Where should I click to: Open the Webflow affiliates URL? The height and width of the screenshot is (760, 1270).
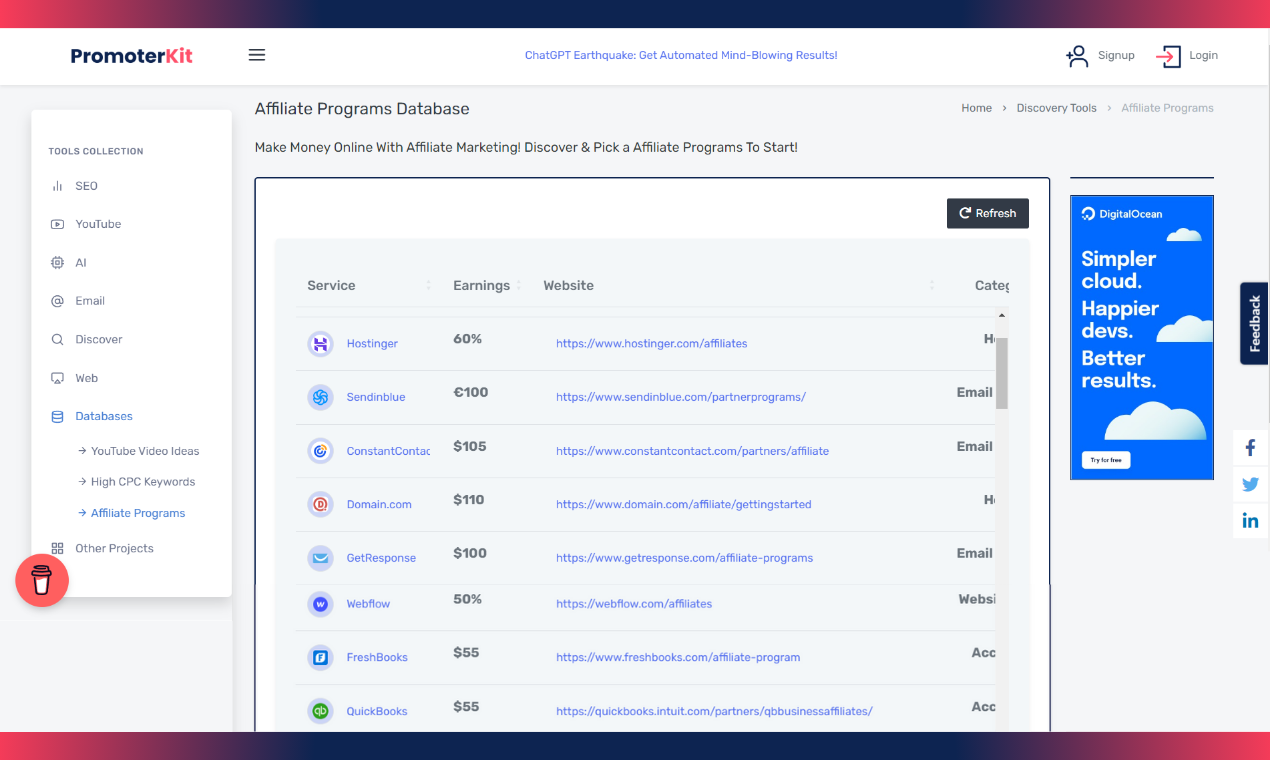tap(634, 604)
